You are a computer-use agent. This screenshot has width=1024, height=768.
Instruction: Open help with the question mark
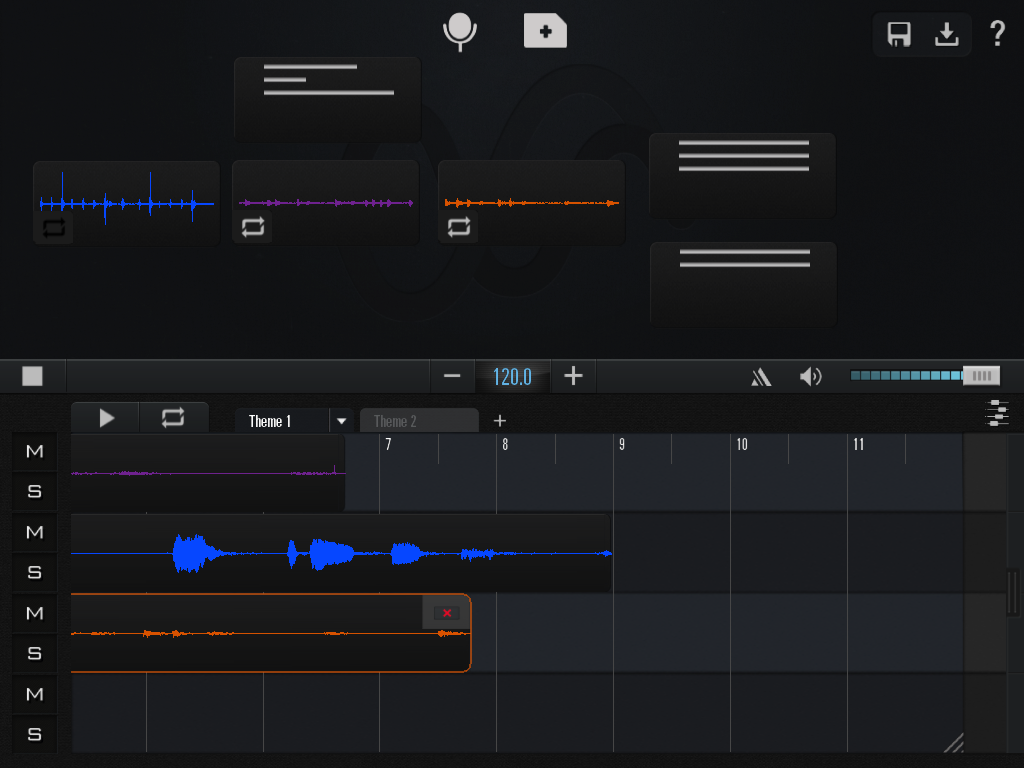997,33
